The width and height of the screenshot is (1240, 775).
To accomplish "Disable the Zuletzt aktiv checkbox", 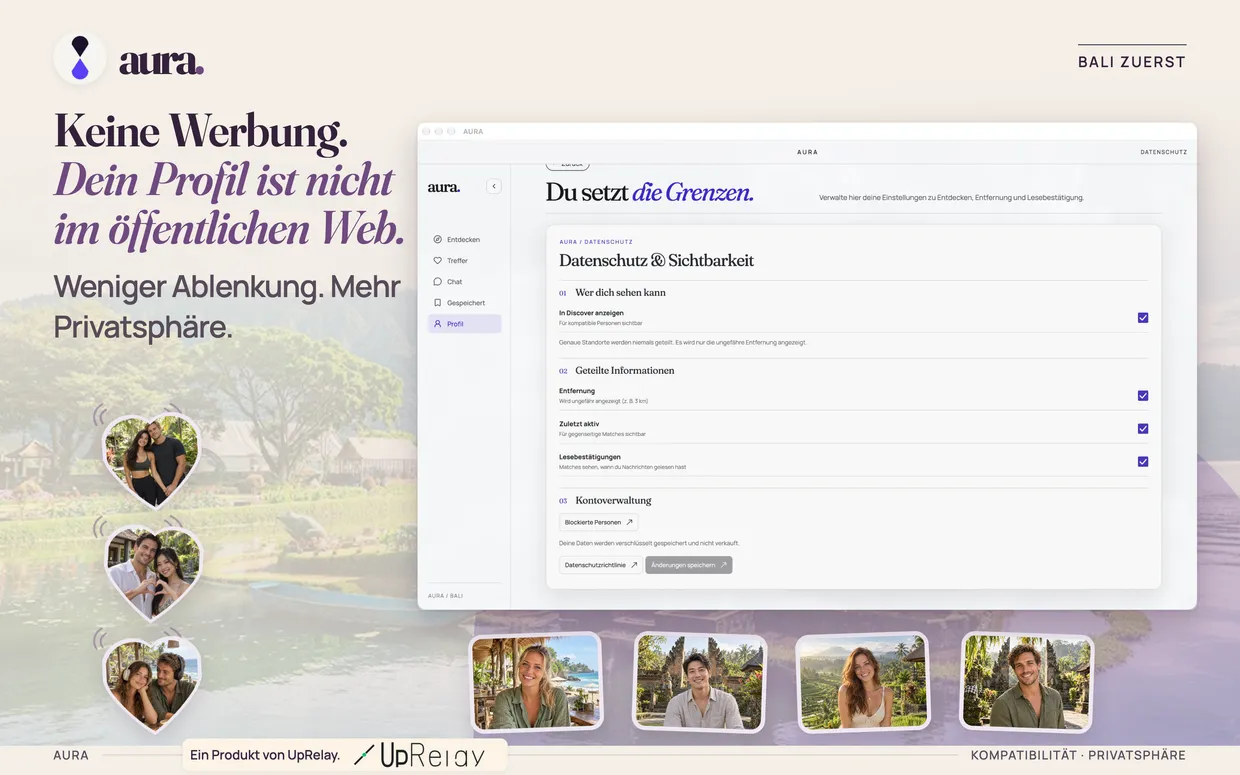I will click(1143, 429).
